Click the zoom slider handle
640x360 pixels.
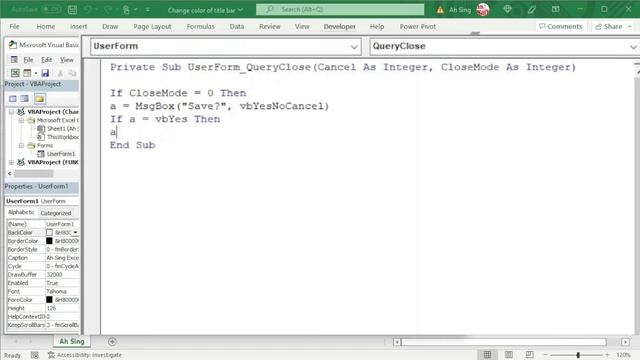(578, 355)
